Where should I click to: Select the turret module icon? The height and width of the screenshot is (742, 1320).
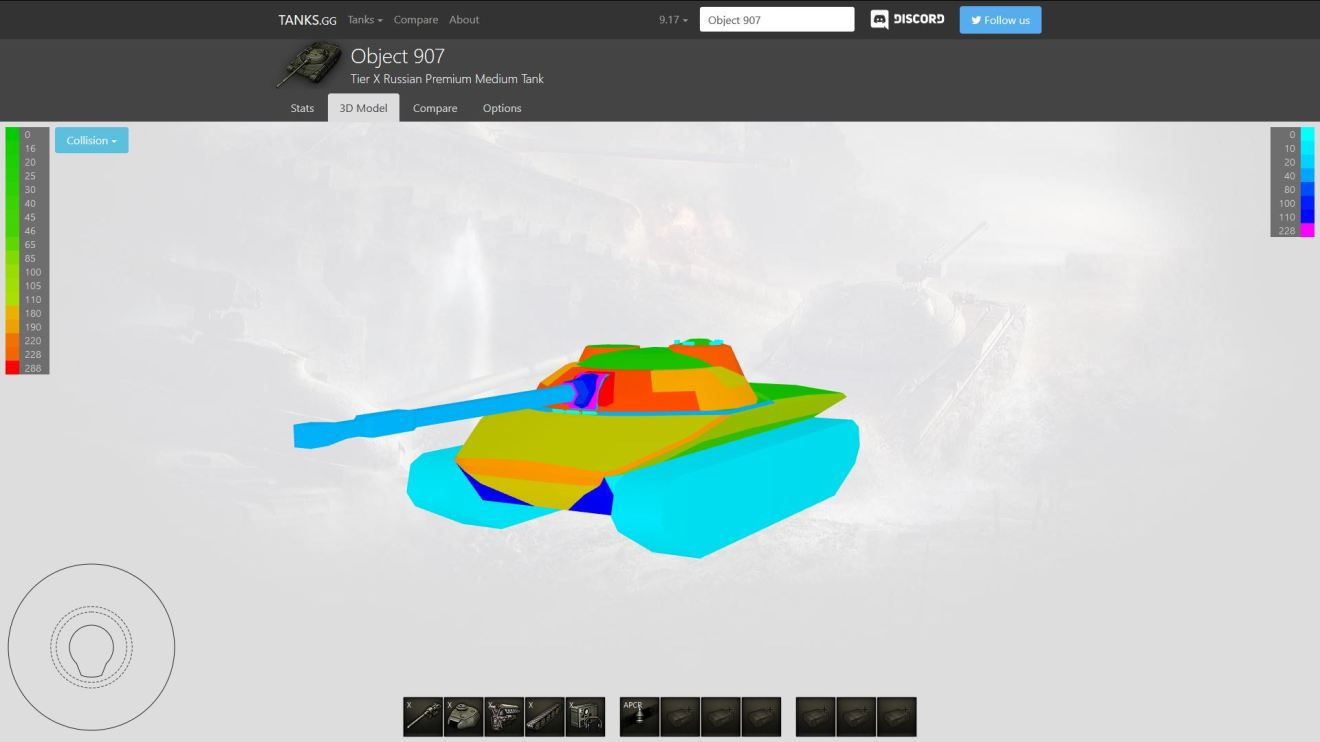tap(463, 716)
